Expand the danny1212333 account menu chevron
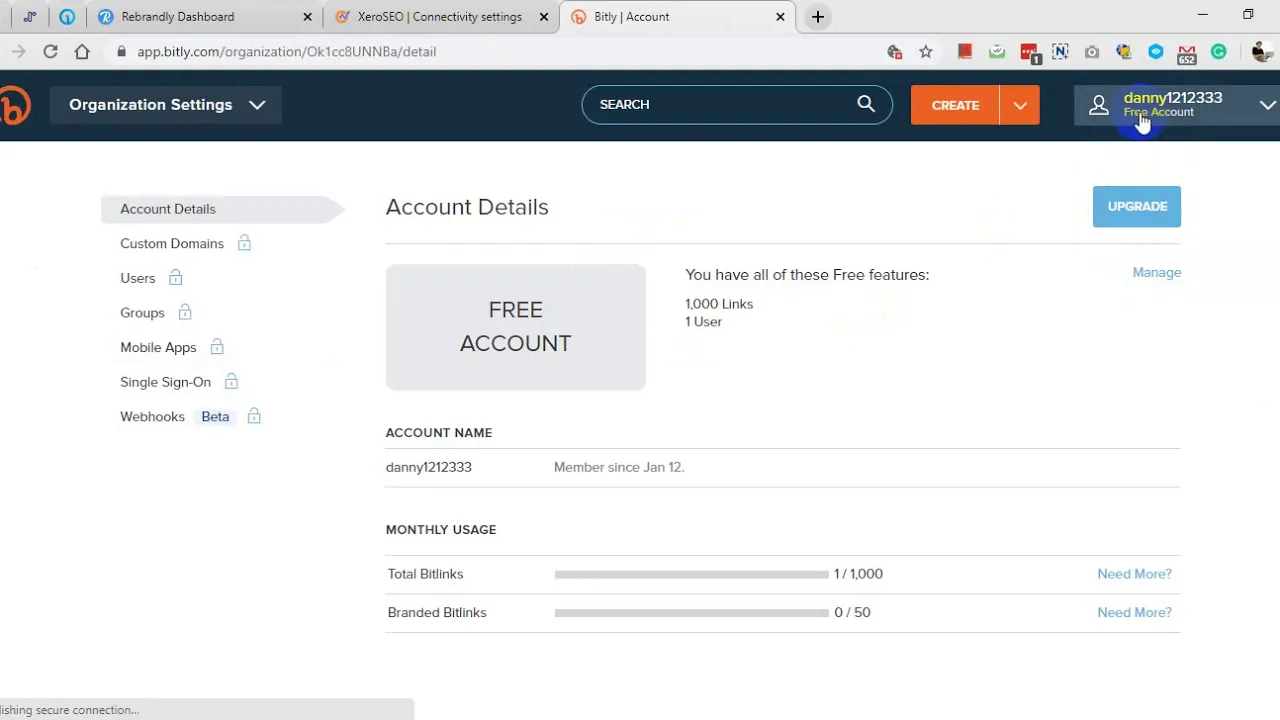The image size is (1280, 720). [1267, 105]
